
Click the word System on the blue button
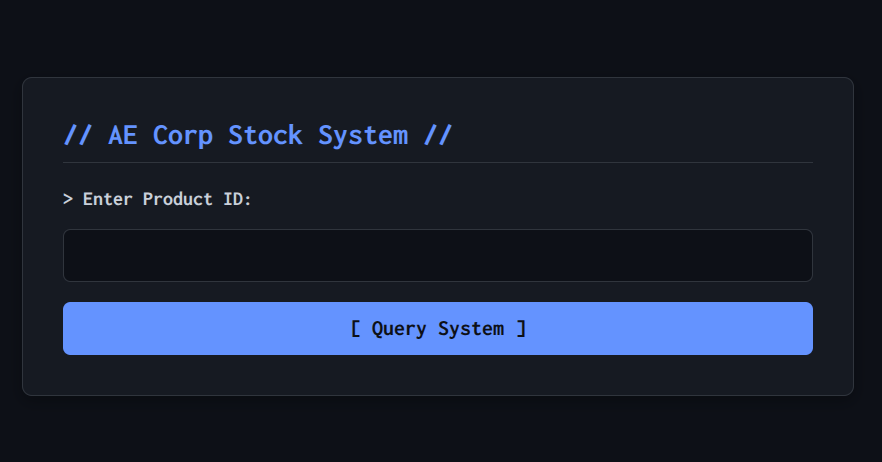click(x=471, y=328)
